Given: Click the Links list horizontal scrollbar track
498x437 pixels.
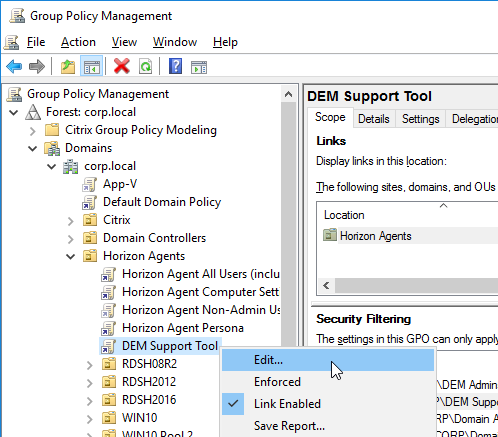Looking at the screenshot, I should point(416,286).
